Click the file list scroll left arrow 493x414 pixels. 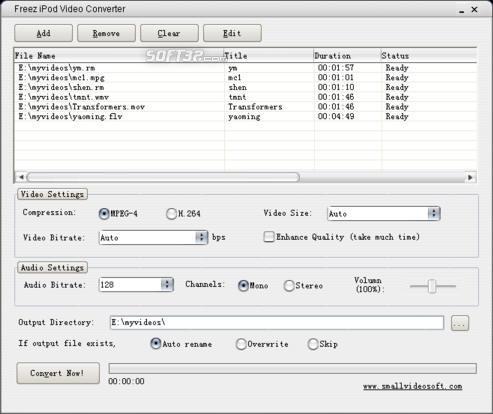(x=21, y=177)
